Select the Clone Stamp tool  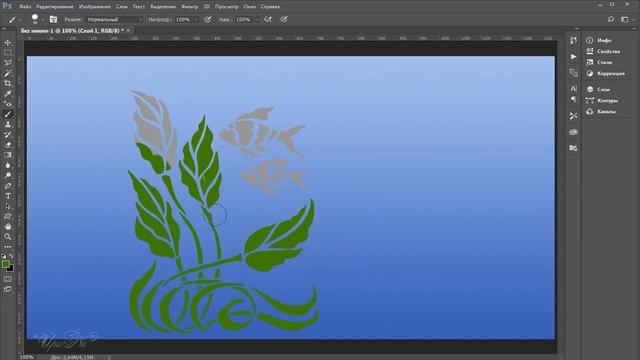[8, 124]
